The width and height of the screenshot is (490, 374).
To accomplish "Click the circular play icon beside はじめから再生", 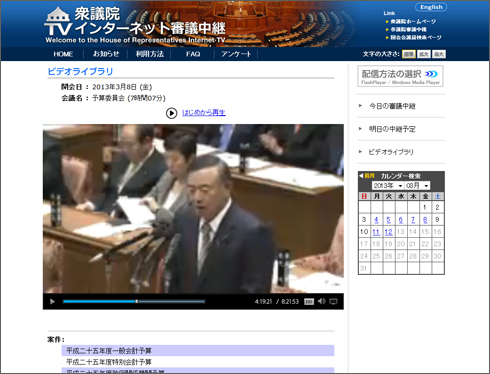I will click(x=171, y=113).
